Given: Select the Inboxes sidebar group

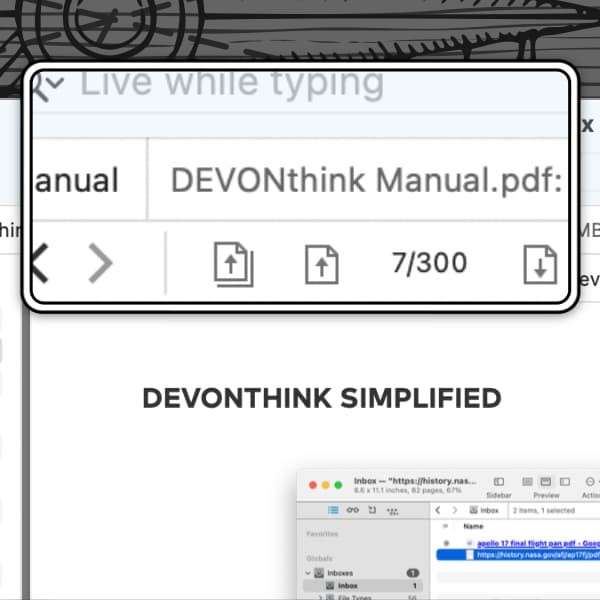Looking at the screenshot, I should 340,573.
